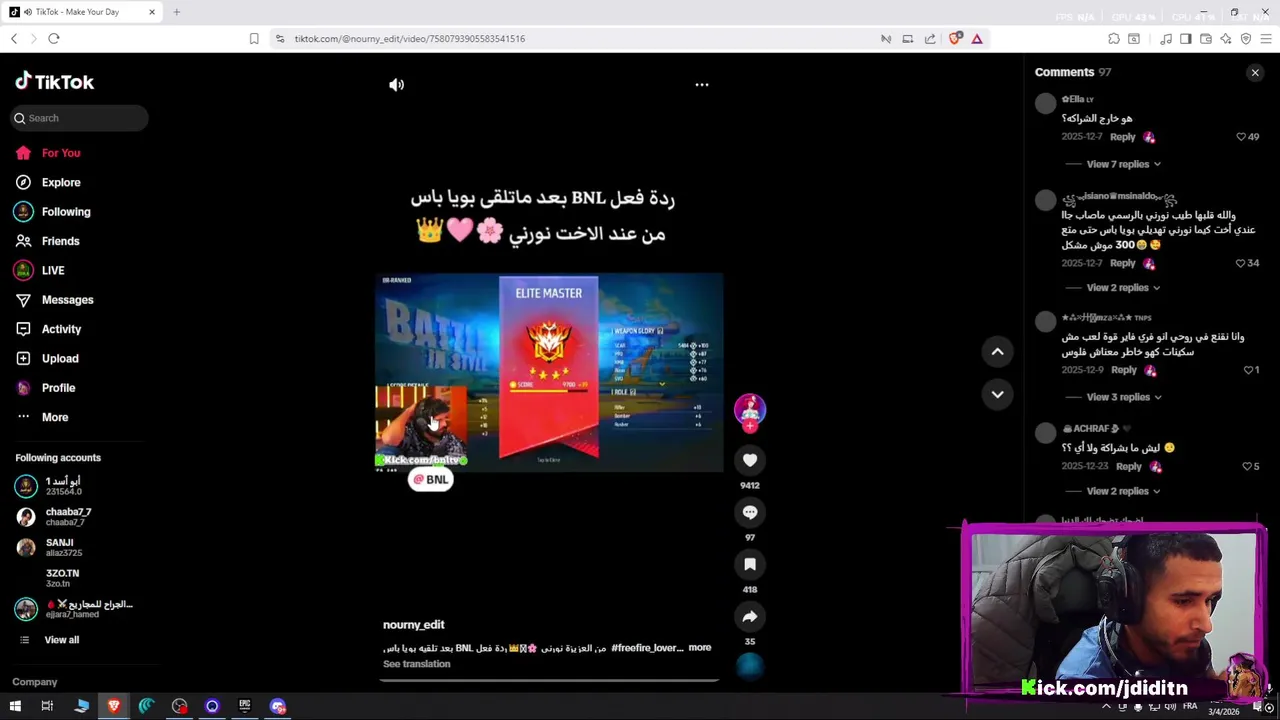The width and height of the screenshot is (1280, 720).
Task: Click the @BNL mention sticker
Action: click(431, 480)
